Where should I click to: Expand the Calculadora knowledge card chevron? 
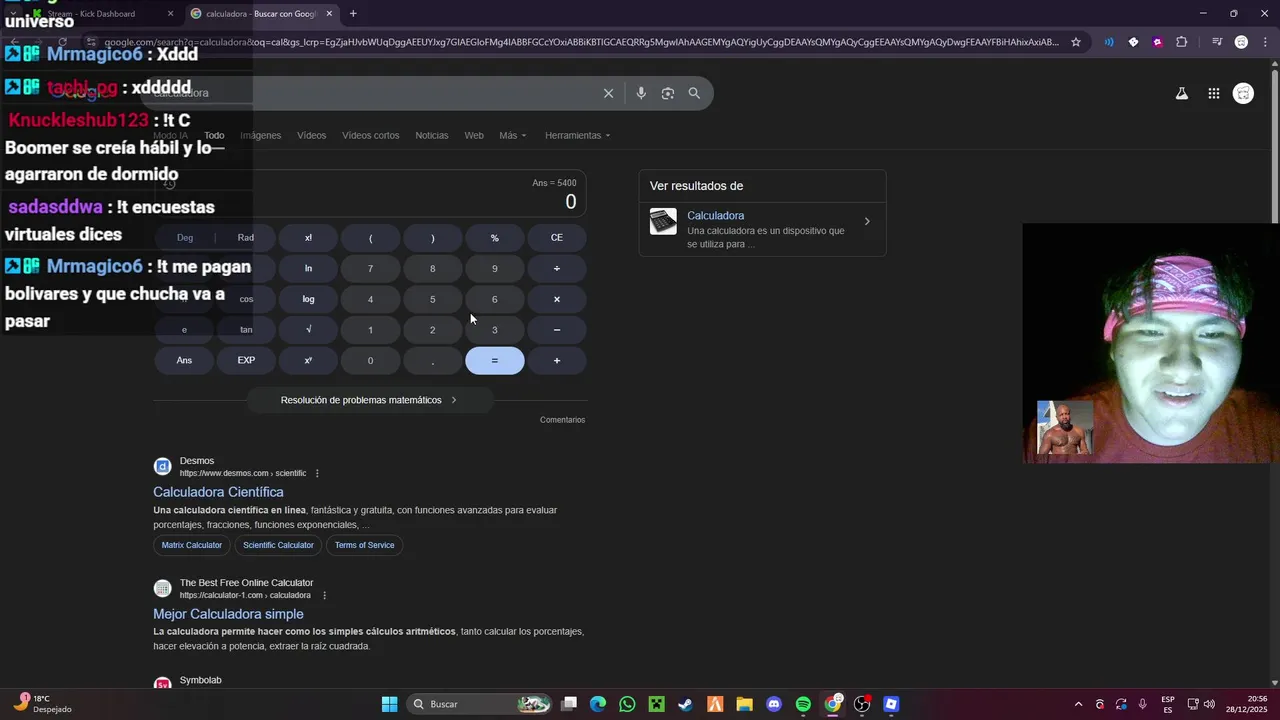(867, 222)
